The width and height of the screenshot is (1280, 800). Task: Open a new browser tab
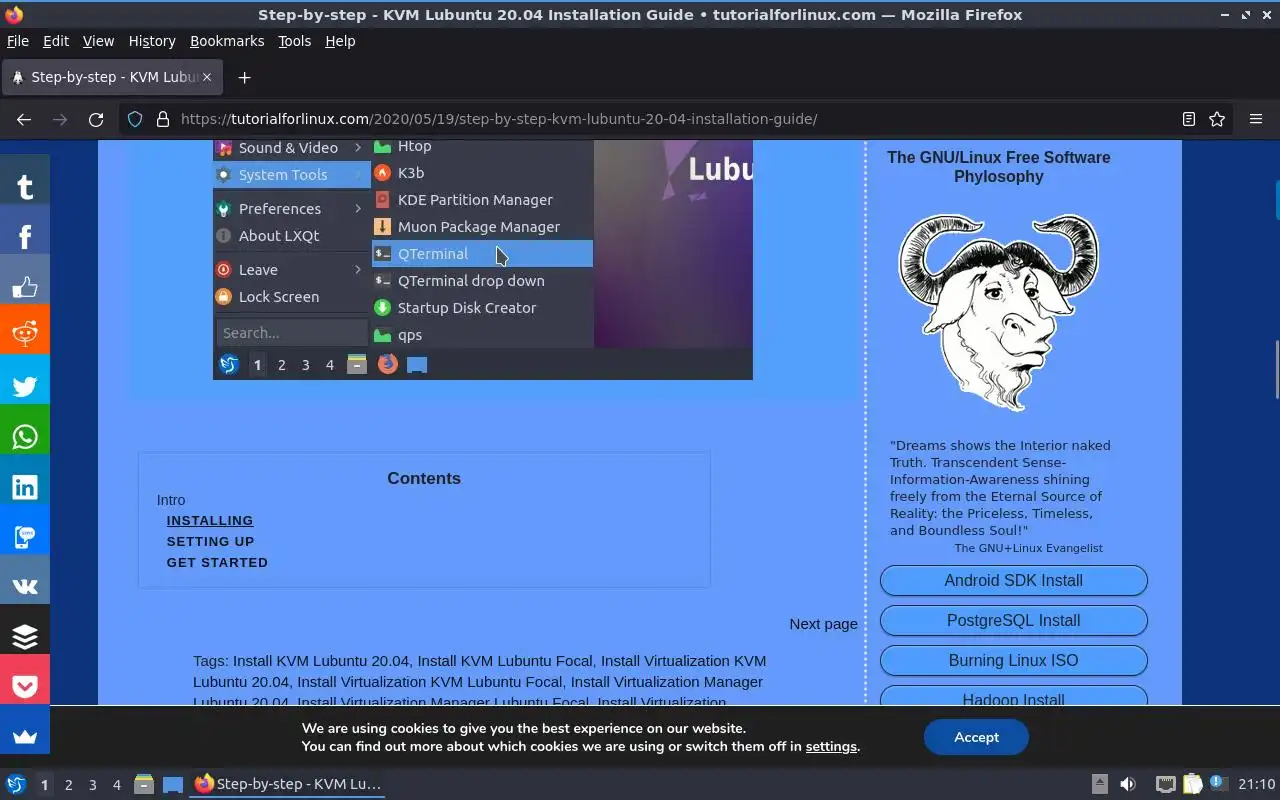(x=244, y=77)
